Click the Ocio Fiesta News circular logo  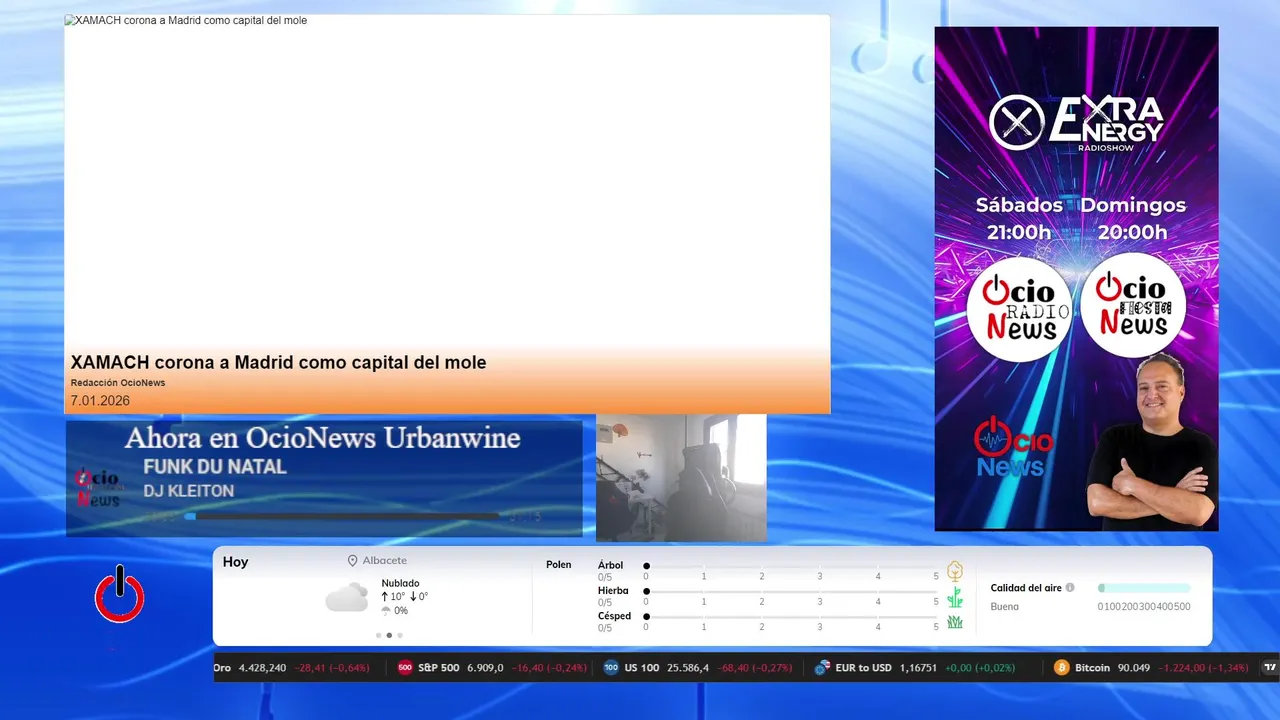click(x=1133, y=305)
